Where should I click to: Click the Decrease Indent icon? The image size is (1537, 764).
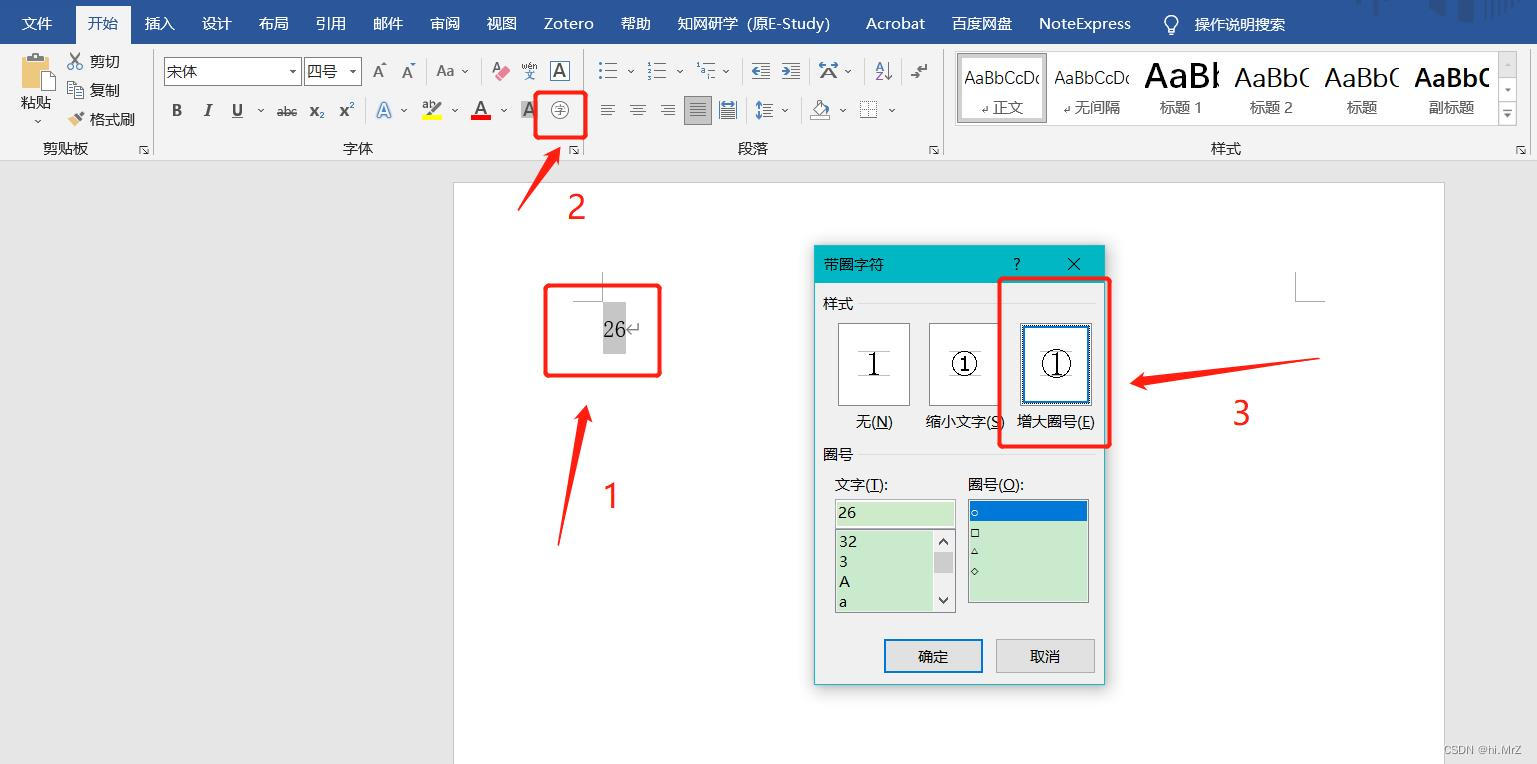761,71
